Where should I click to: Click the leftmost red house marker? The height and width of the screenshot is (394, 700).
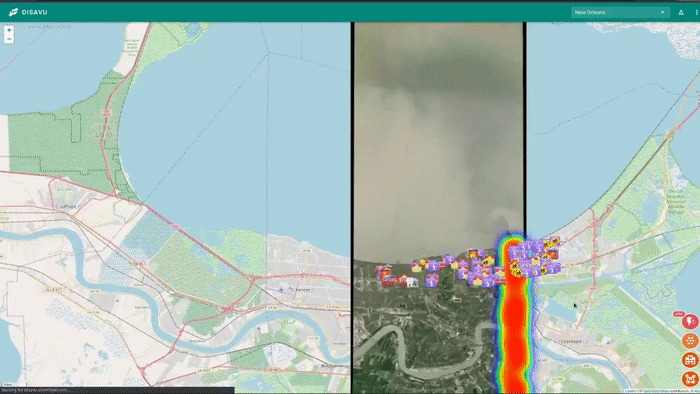382,271
